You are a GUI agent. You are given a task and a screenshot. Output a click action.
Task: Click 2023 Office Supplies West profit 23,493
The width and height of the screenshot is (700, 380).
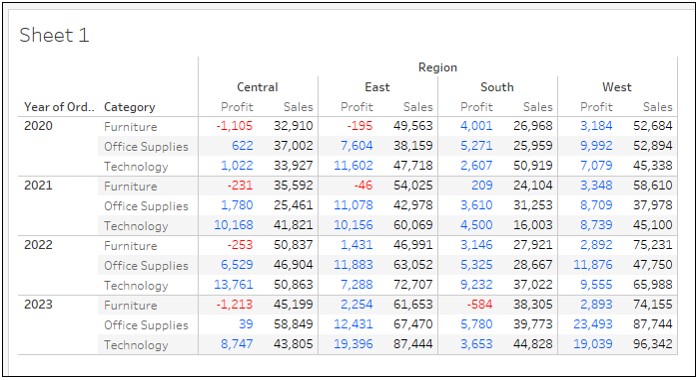click(592, 324)
